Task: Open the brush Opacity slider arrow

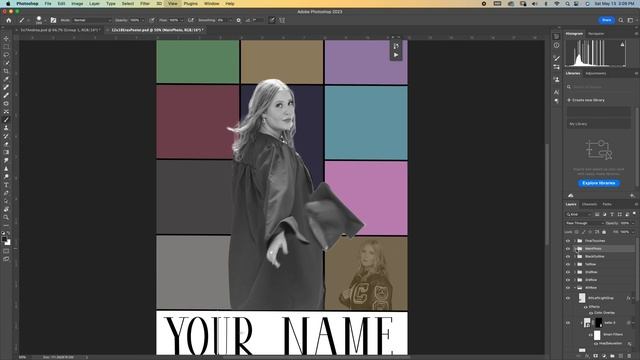Action: click(143, 20)
